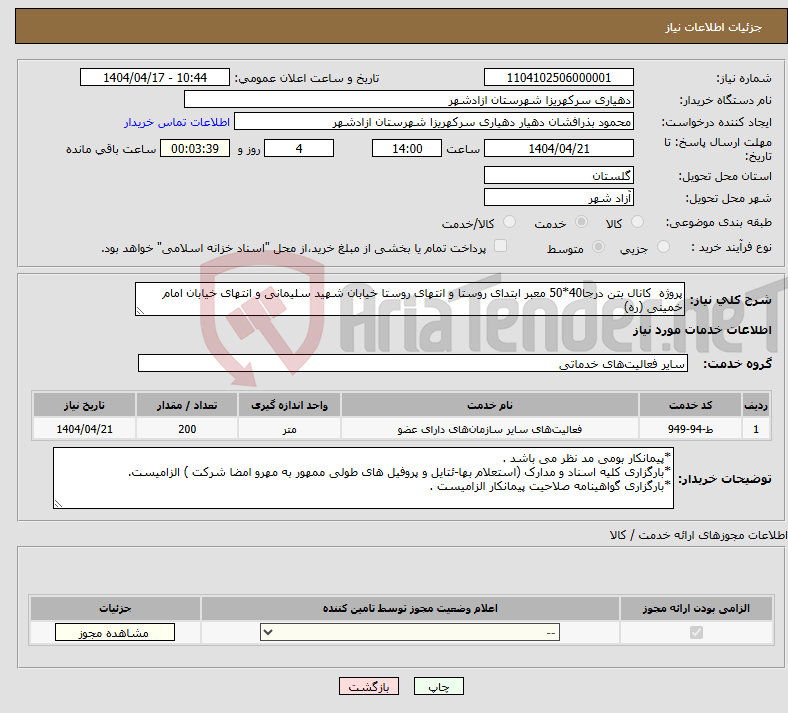
Task: Click the گروه خدمت field سایر فعالیت‌های خدماتی
Action: pyautogui.click(x=413, y=363)
